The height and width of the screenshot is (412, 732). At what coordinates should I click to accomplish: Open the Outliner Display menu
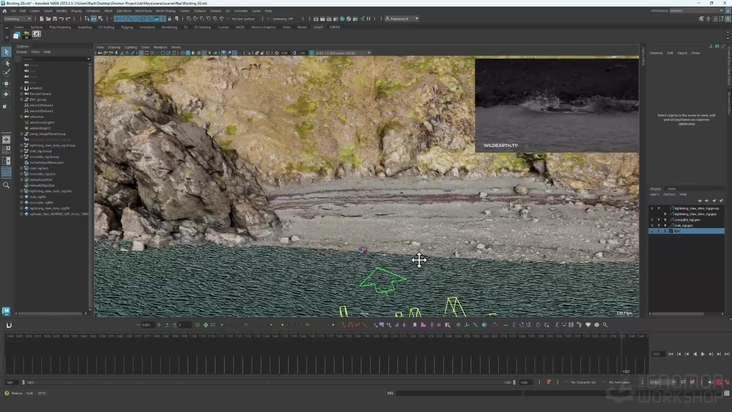(22, 52)
